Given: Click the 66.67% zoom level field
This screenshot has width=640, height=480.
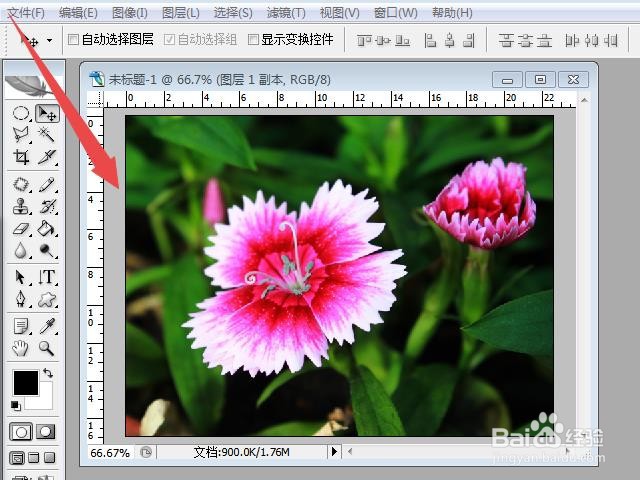Looking at the screenshot, I should (x=110, y=453).
